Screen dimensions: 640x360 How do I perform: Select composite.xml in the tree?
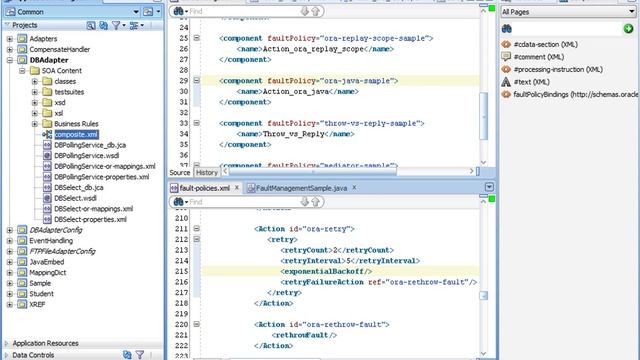pos(76,134)
